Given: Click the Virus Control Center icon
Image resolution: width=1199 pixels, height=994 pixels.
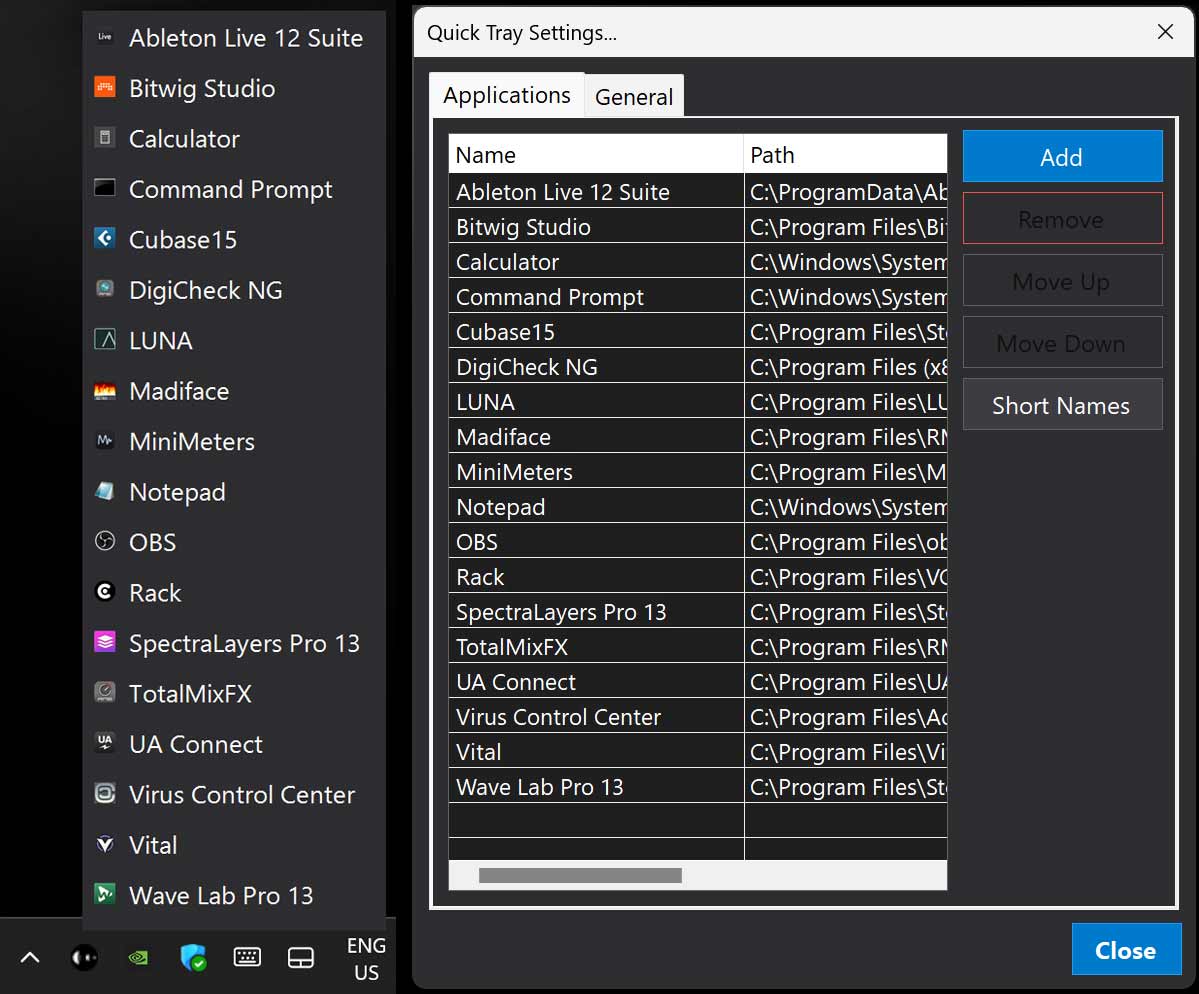Looking at the screenshot, I should pyautogui.click(x=105, y=794).
